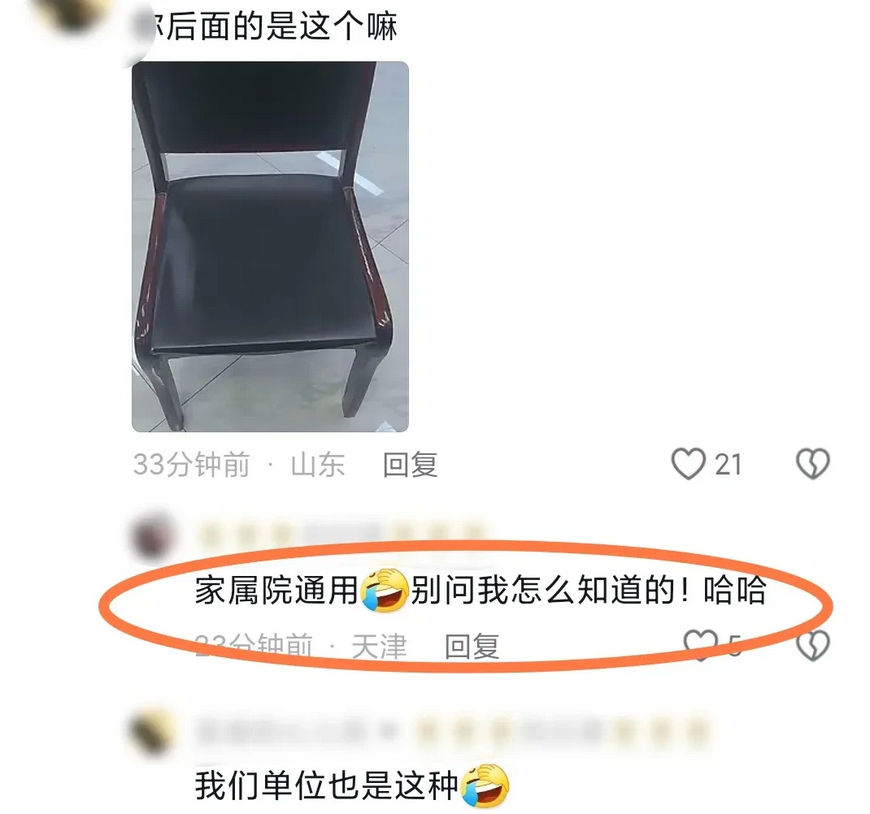The image size is (870, 814).
Task: Open avatar of the chair photo commenter
Action: coord(74,16)
